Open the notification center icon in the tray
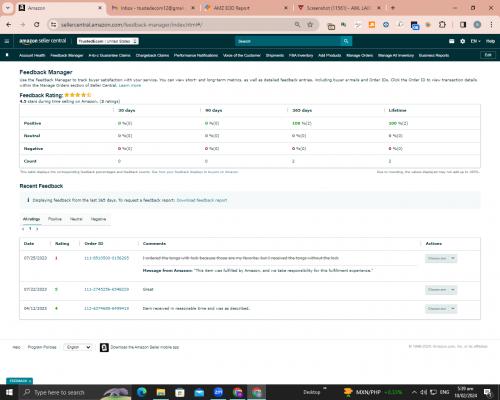Image resolution: width=500 pixels, height=400 pixels. point(487,392)
